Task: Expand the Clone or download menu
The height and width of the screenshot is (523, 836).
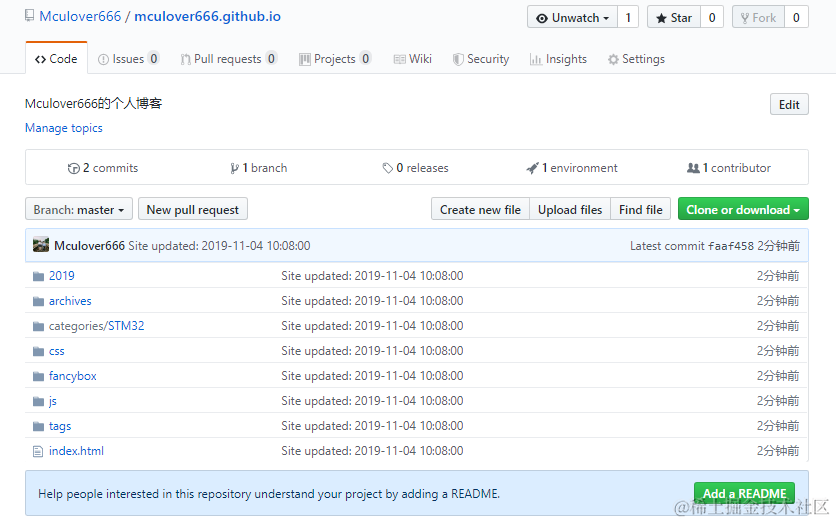Action: point(743,209)
